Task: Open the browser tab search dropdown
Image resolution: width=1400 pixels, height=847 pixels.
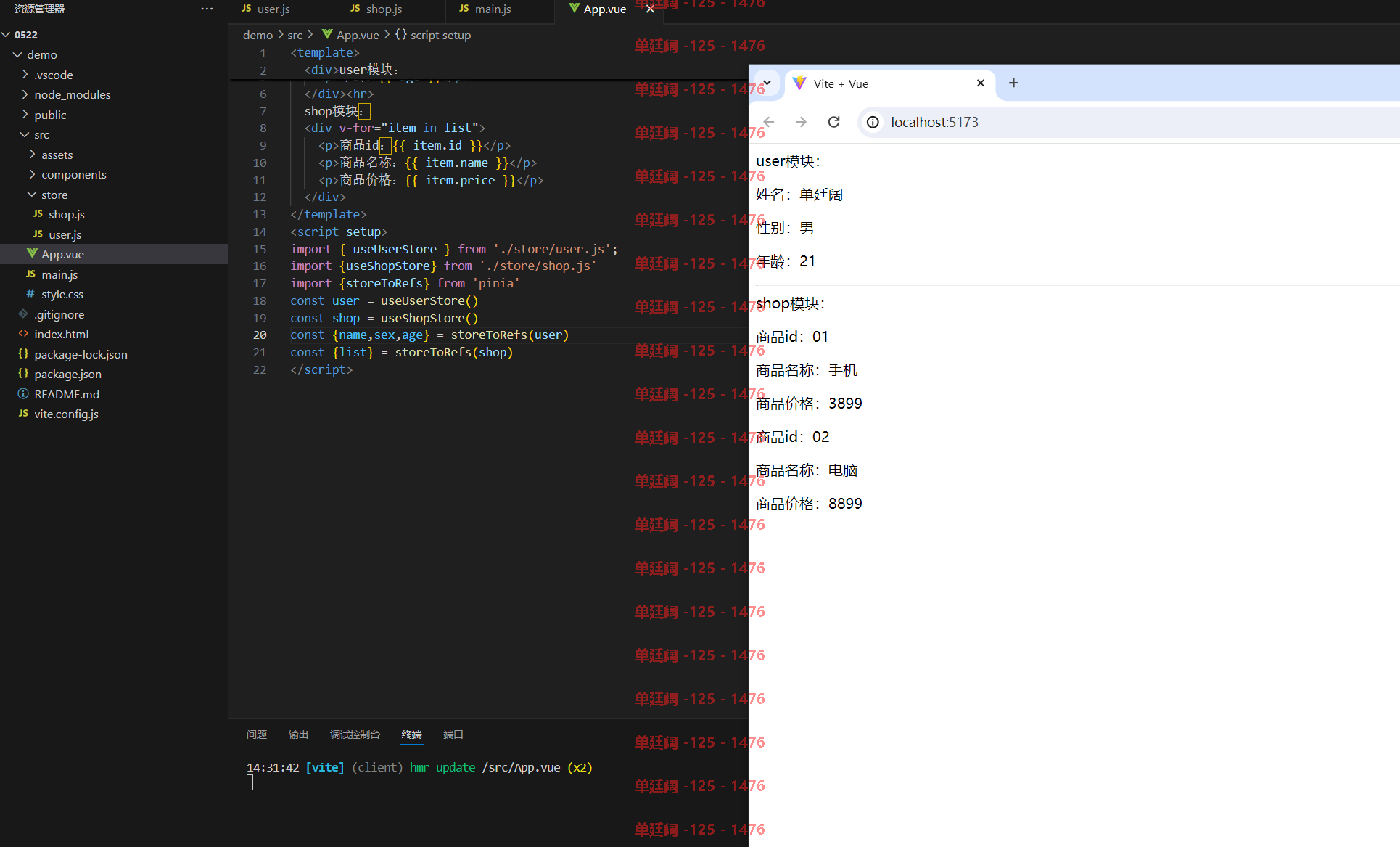Action: tap(767, 83)
